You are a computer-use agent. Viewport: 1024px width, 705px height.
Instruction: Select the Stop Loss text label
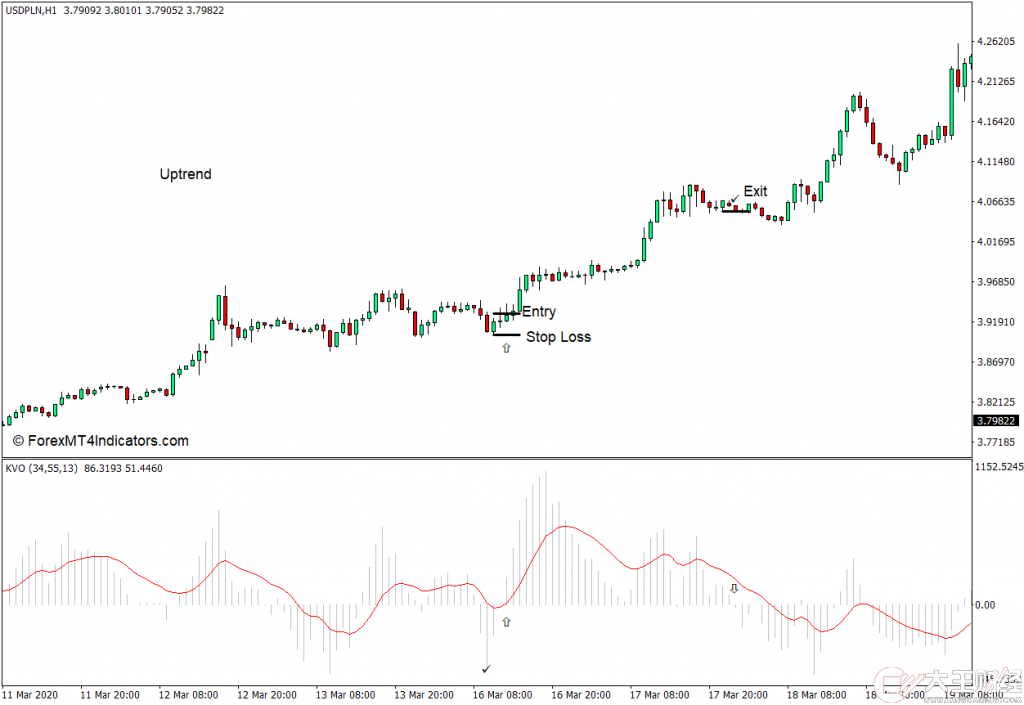(558, 337)
